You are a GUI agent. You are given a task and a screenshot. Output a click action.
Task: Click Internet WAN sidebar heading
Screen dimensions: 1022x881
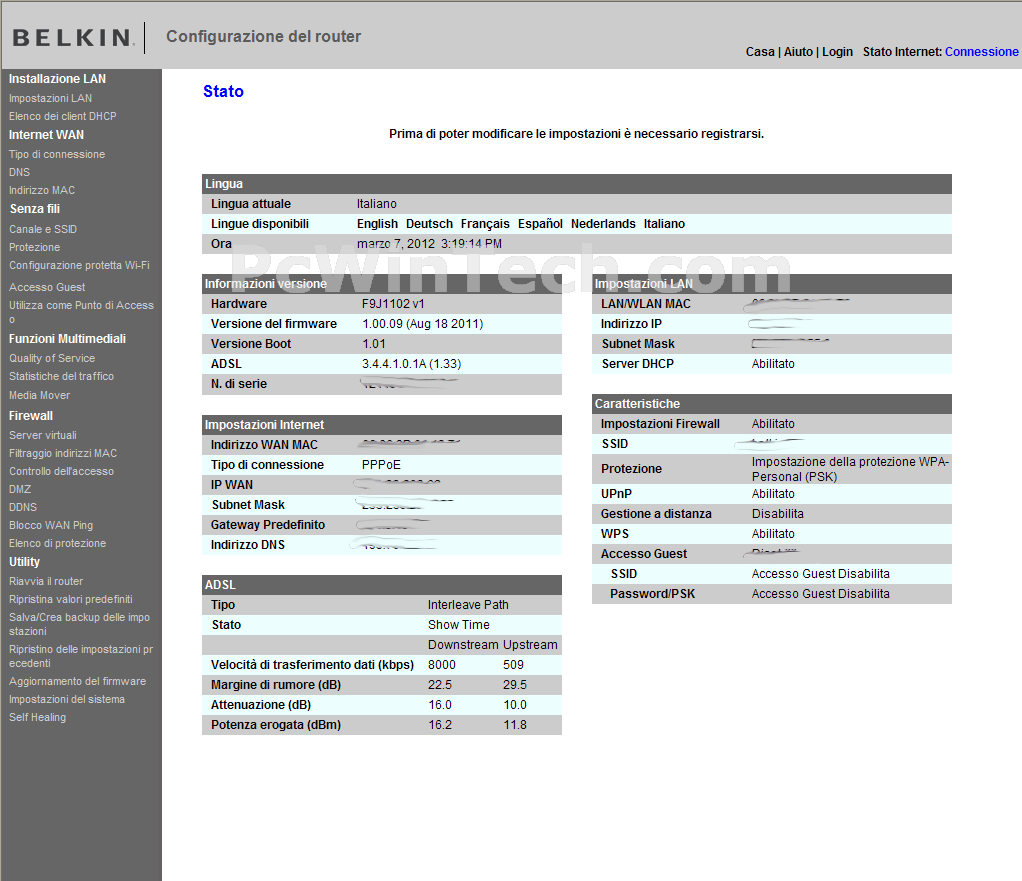coord(46,135)
